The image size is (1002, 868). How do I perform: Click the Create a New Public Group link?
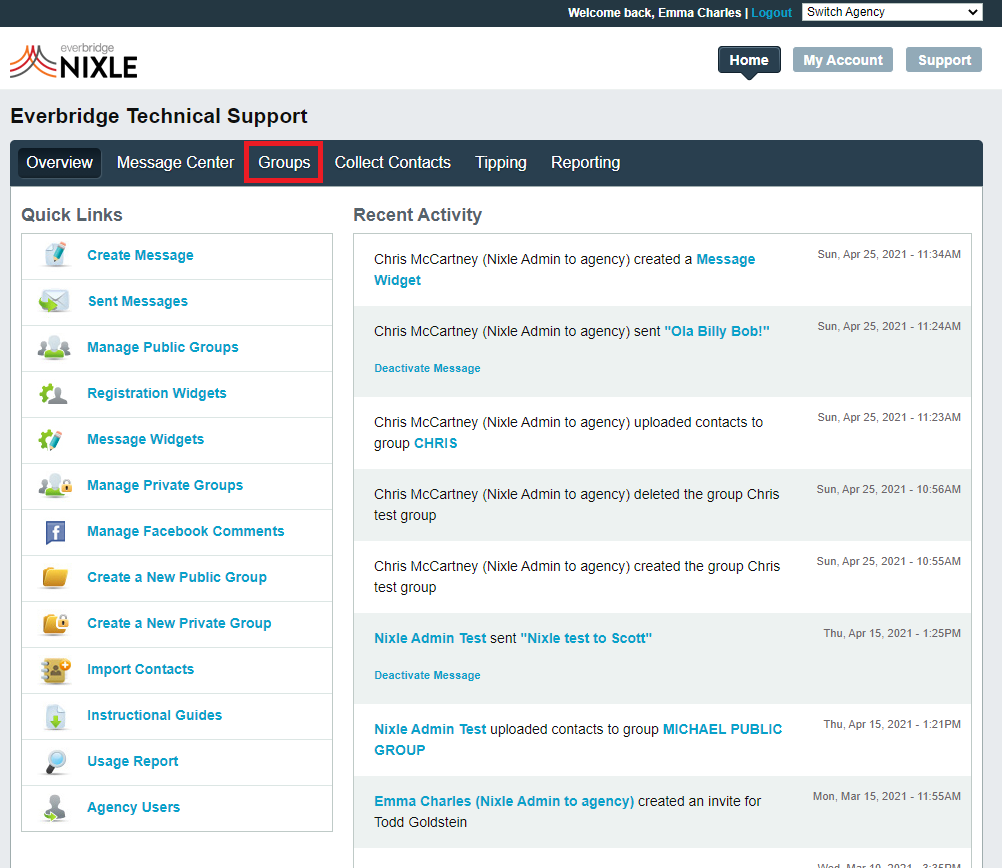pyautogui.click(x=176, y=577)
